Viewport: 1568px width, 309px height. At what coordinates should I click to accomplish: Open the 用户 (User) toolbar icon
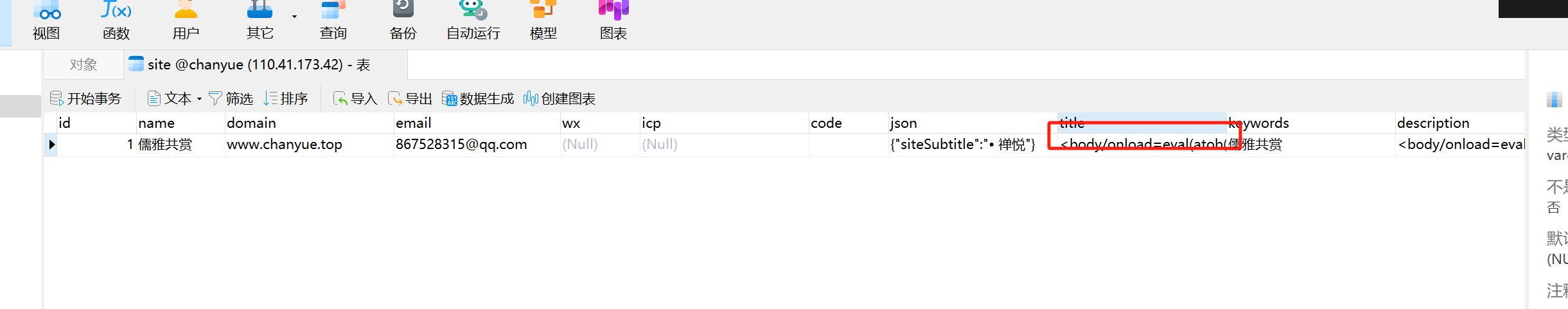coord(186,19)
